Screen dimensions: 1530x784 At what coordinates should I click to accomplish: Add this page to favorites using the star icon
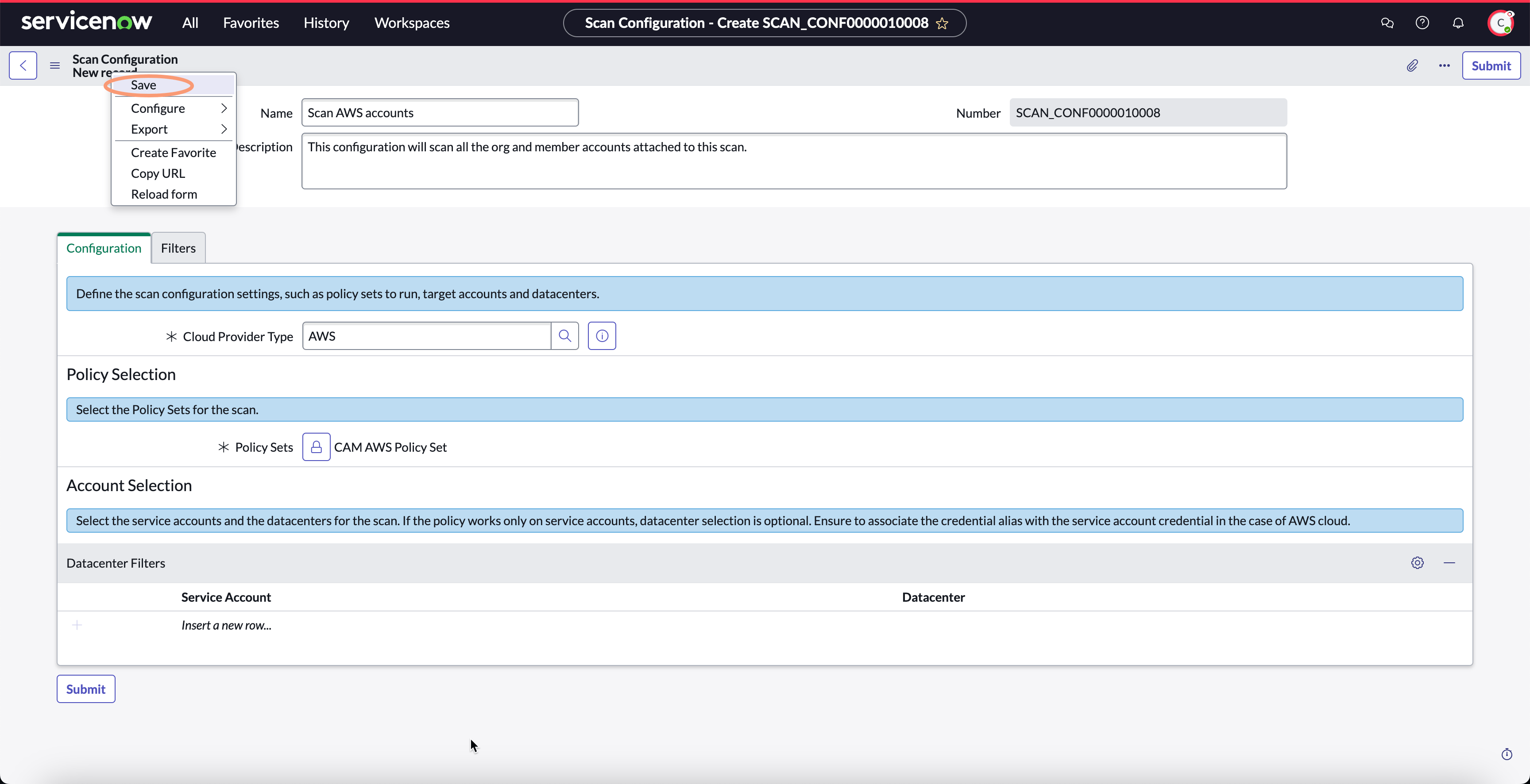[943, 23]
